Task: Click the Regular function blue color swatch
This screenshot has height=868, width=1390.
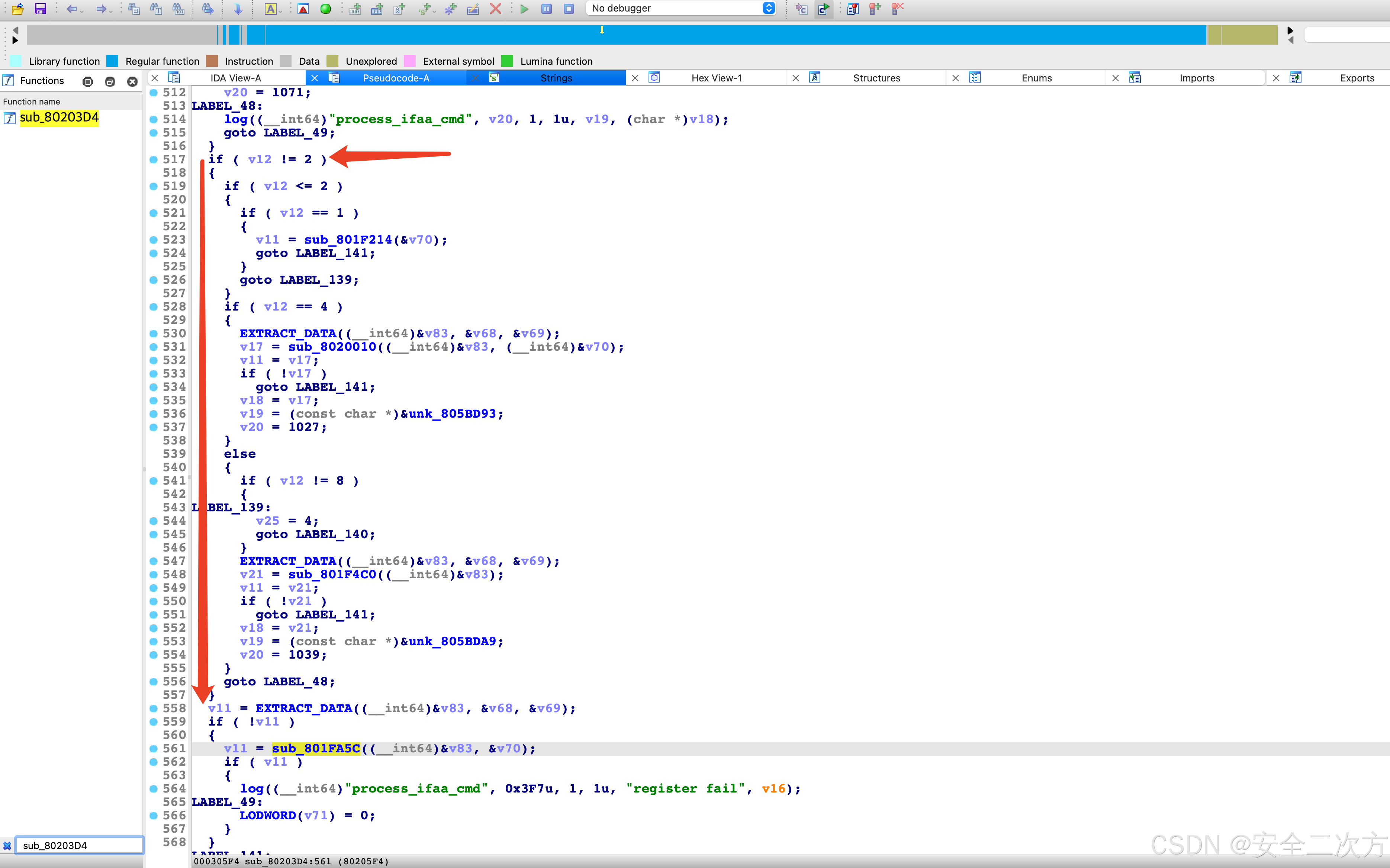Action: 113,61
